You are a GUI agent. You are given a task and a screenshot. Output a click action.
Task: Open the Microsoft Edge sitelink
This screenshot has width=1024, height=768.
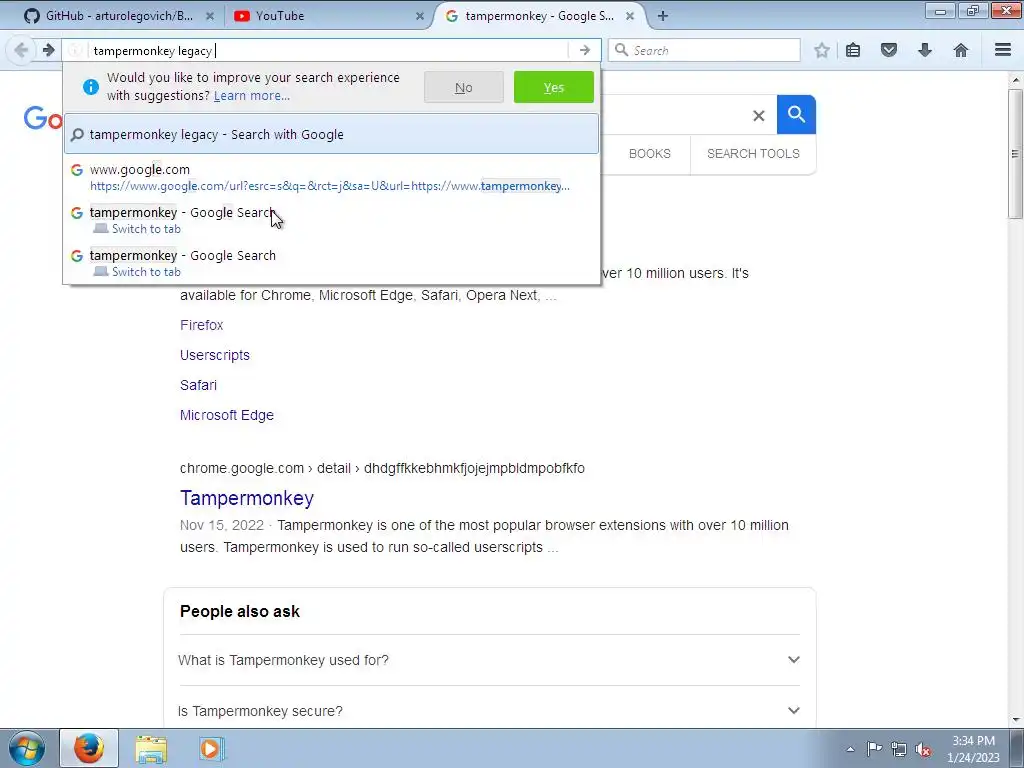coord(227,415)
